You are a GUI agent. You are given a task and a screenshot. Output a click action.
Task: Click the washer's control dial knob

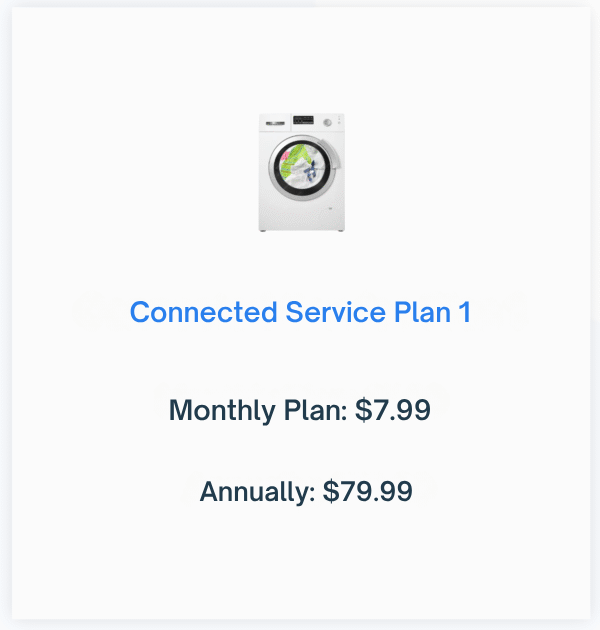coord(328,123)
